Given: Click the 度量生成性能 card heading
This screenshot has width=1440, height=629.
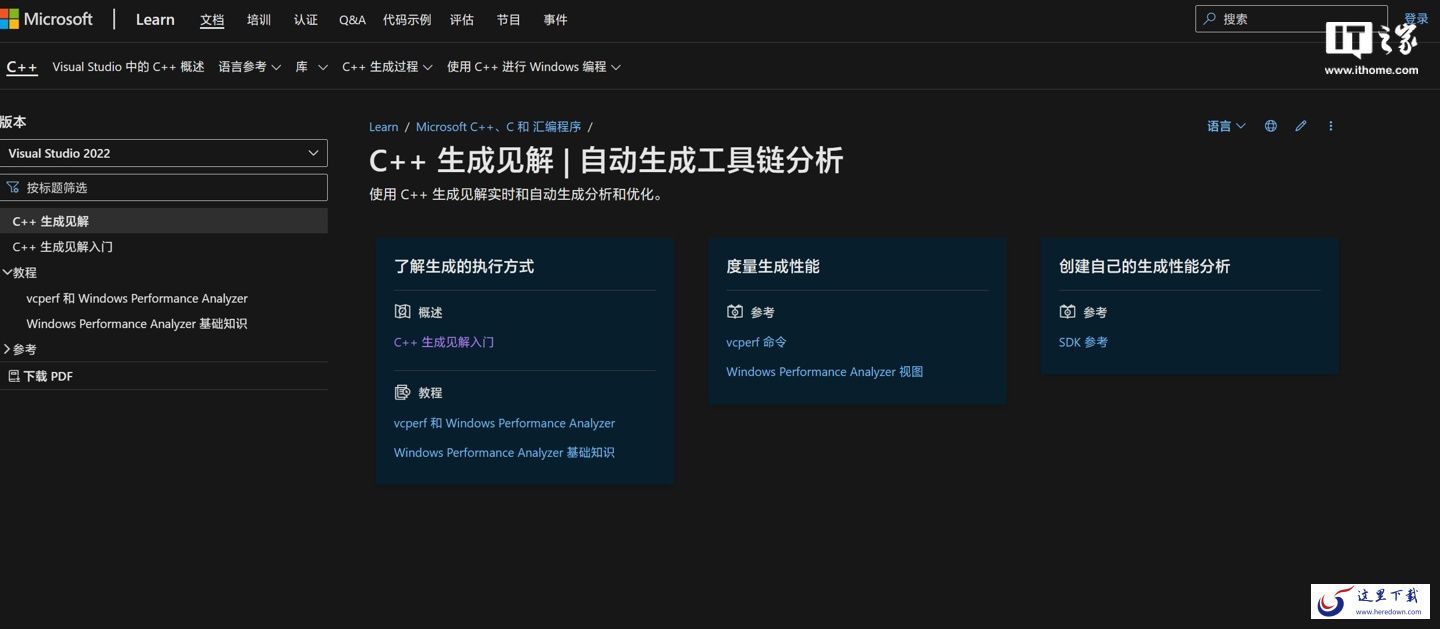Looking at the screenshot, I should [x=773, y=266].
